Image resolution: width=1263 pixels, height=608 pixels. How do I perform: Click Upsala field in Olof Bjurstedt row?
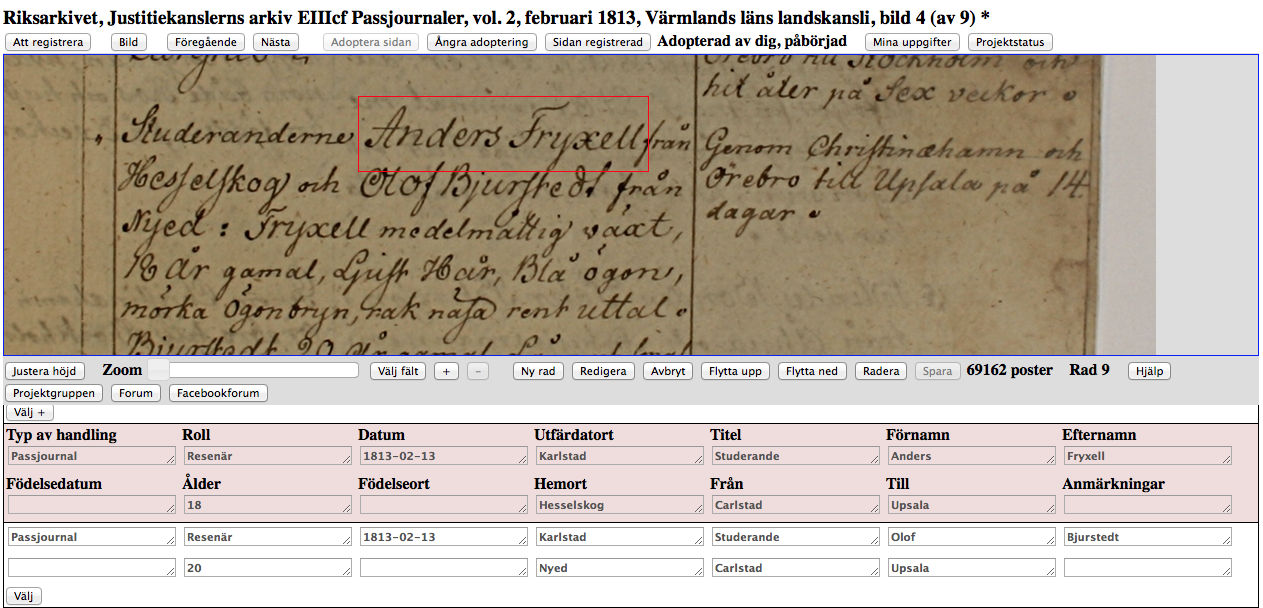coord(972,568)
